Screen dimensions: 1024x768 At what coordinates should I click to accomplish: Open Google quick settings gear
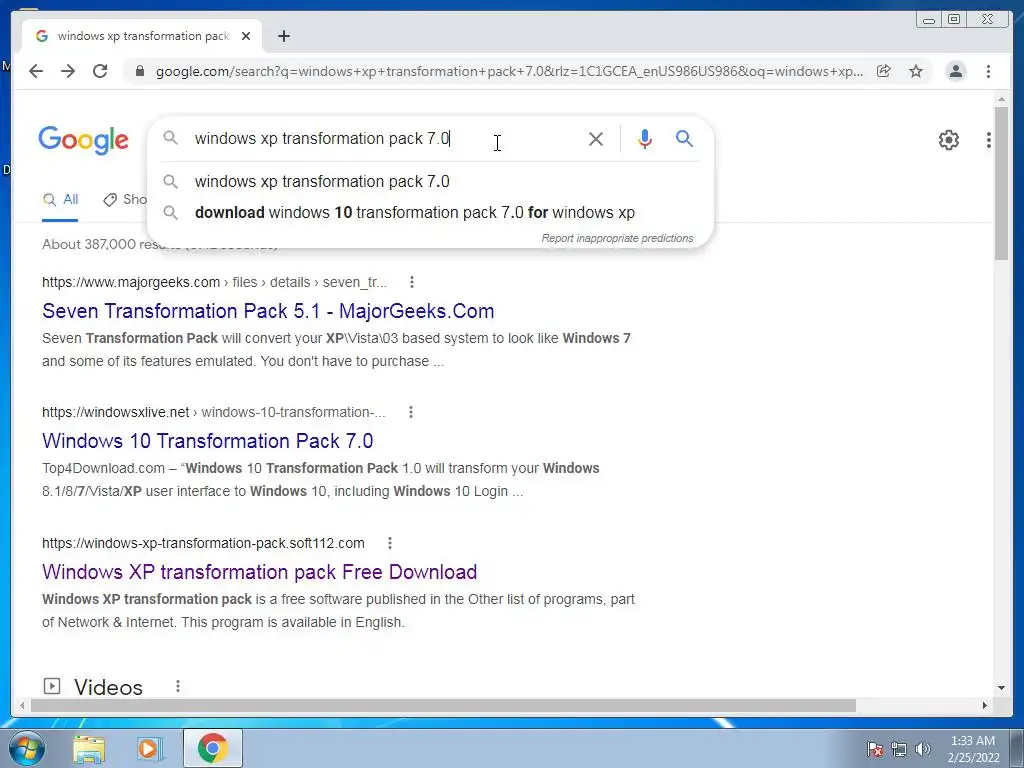click(x=948, y=140)
